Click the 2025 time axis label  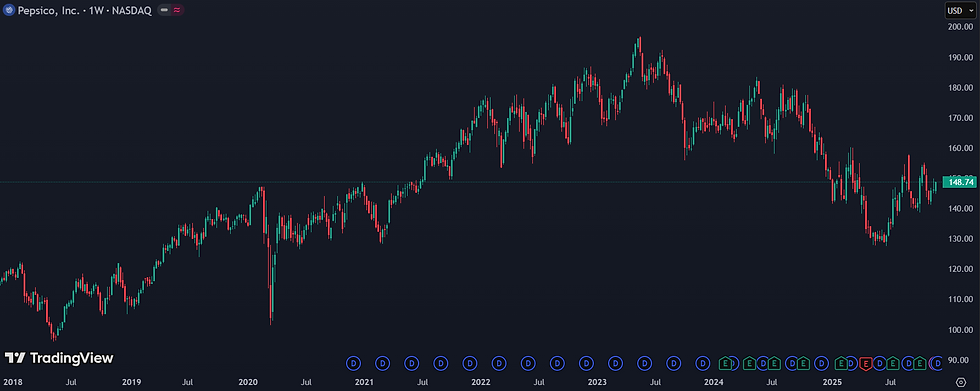coord(832,382)
